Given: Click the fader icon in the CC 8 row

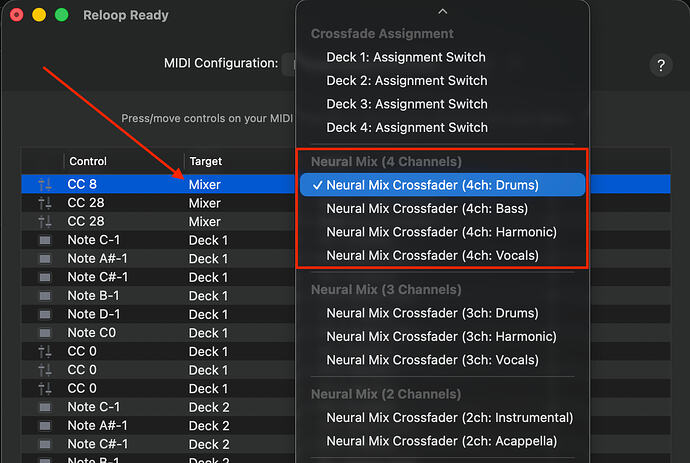Looking at the screenshot, I should [x=44, y=184].
